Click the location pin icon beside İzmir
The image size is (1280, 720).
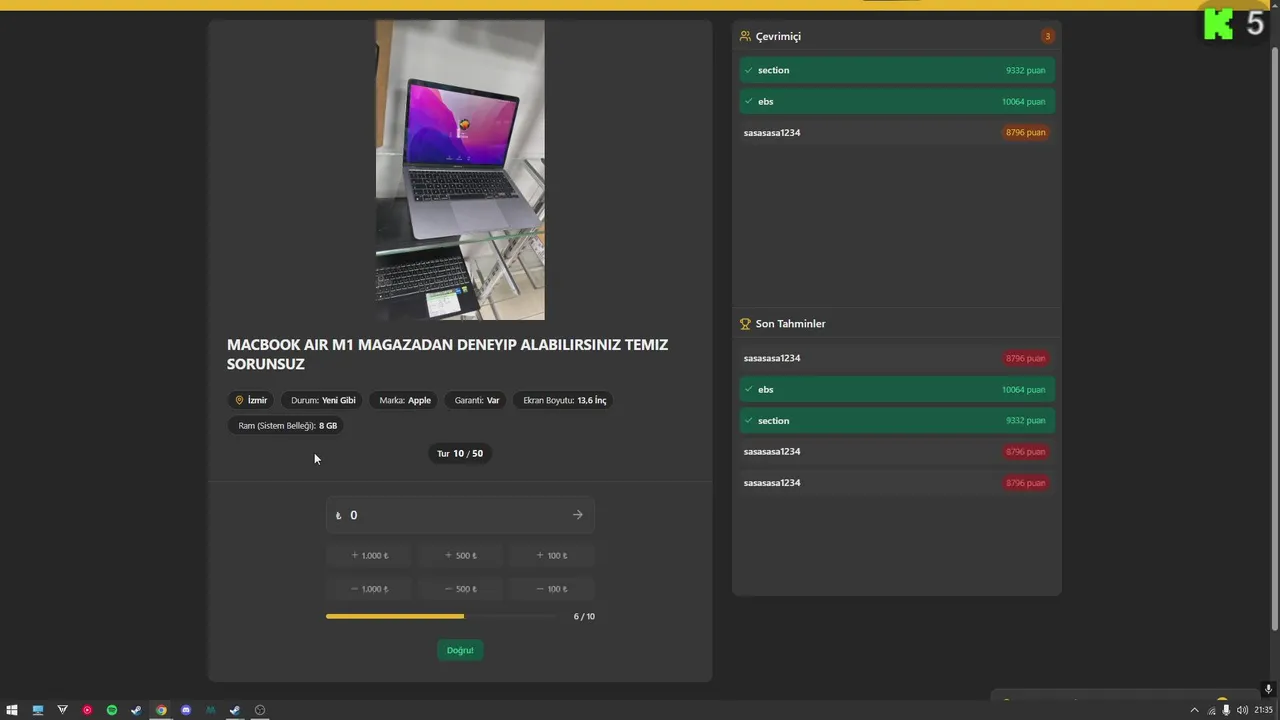[239, 400]
